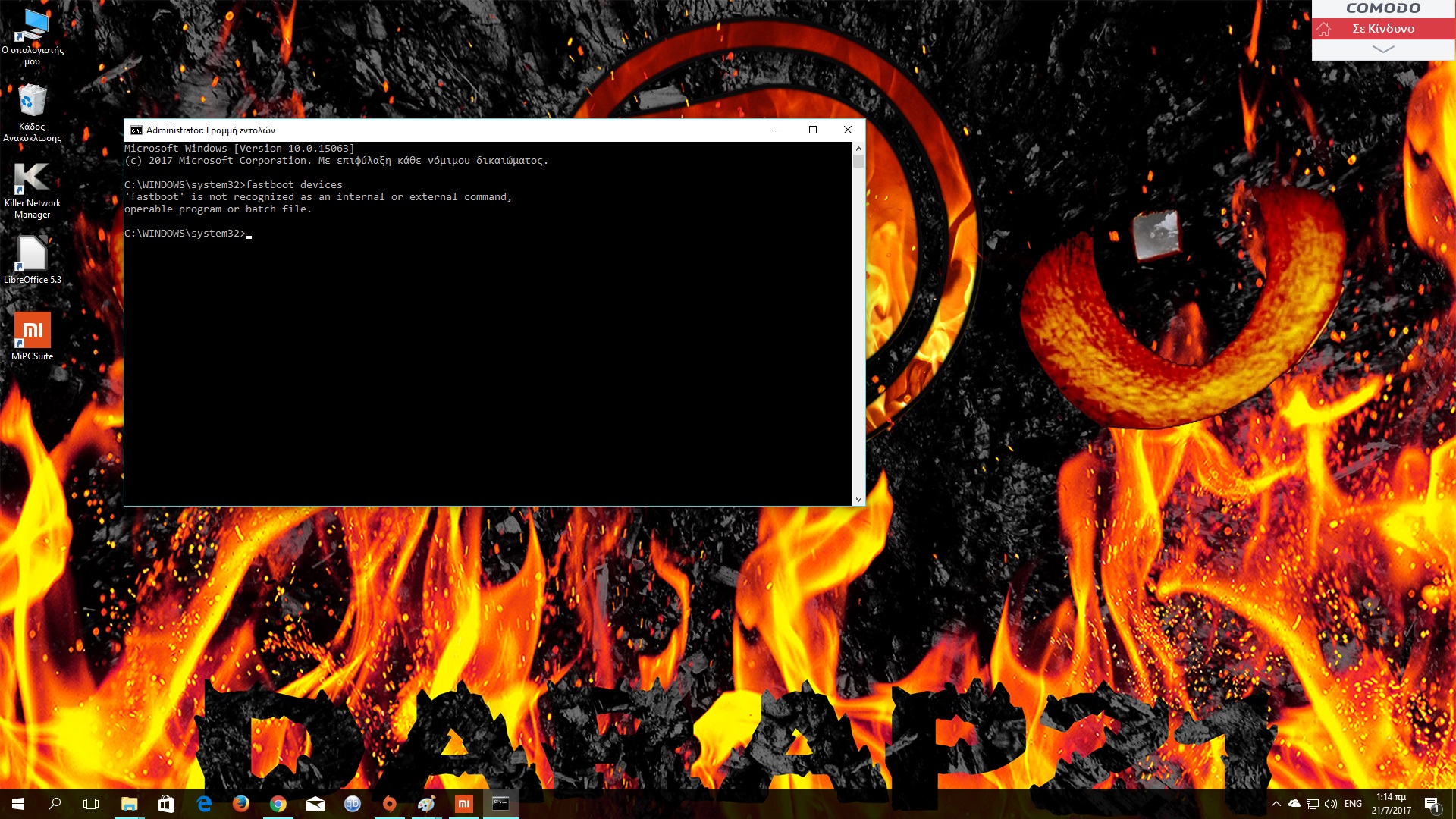Open the Action Center notifications icon
Viewport: 1456px width, 819px height.
pos(1432,804)
